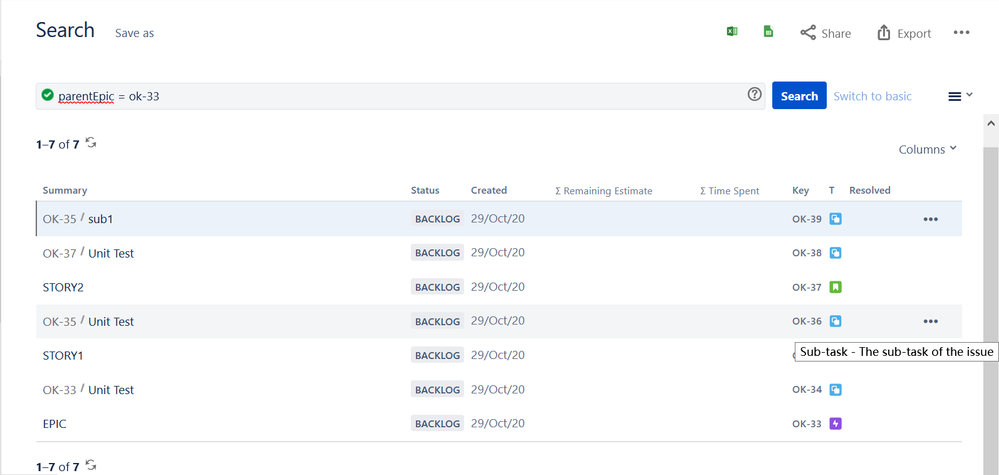The height and width of the screenshot is (475, 999).
Task: Open the Excel export icon
Action: [732, 32]
